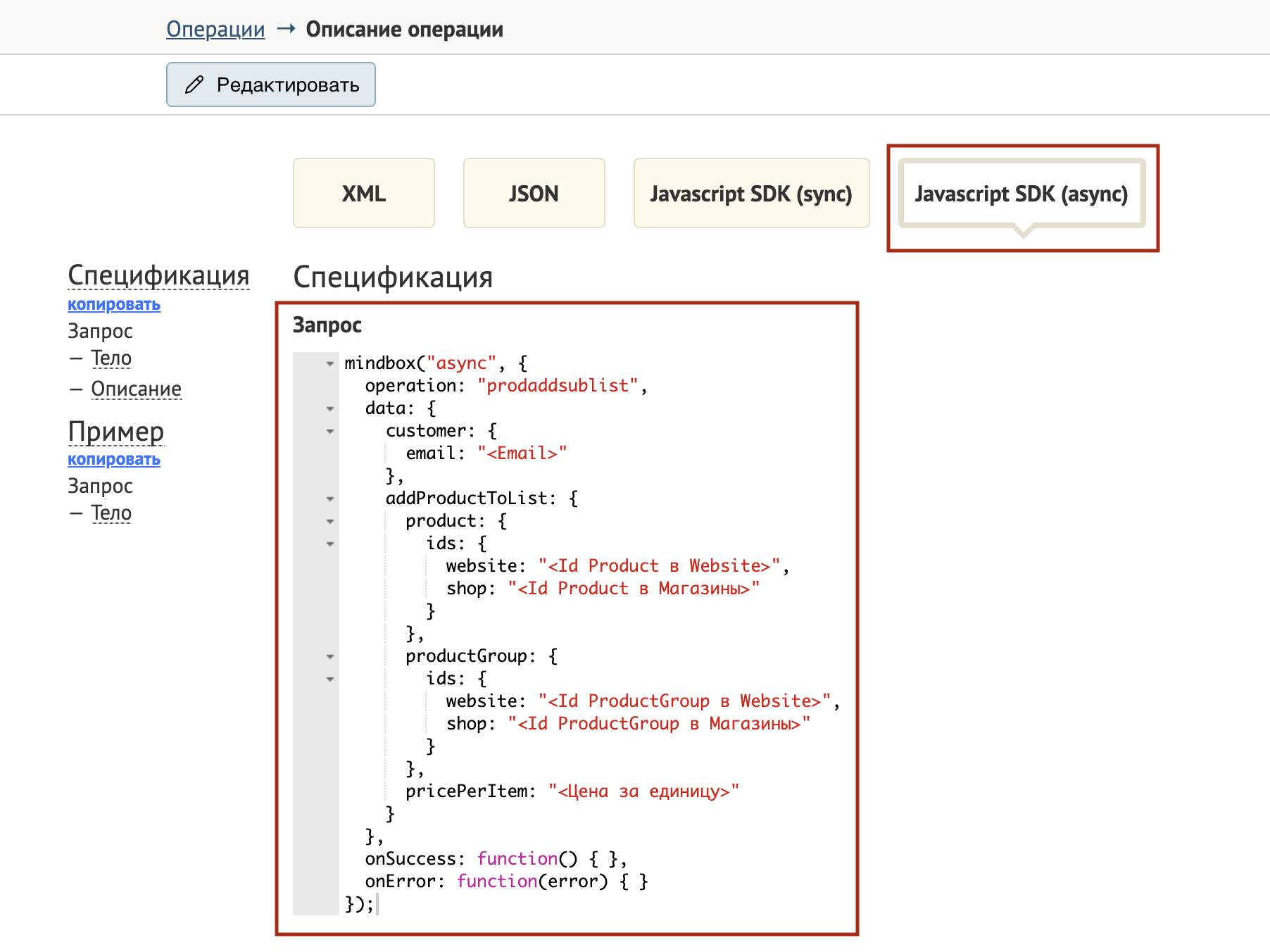Click the Редактировать button

tap(271, 84)
